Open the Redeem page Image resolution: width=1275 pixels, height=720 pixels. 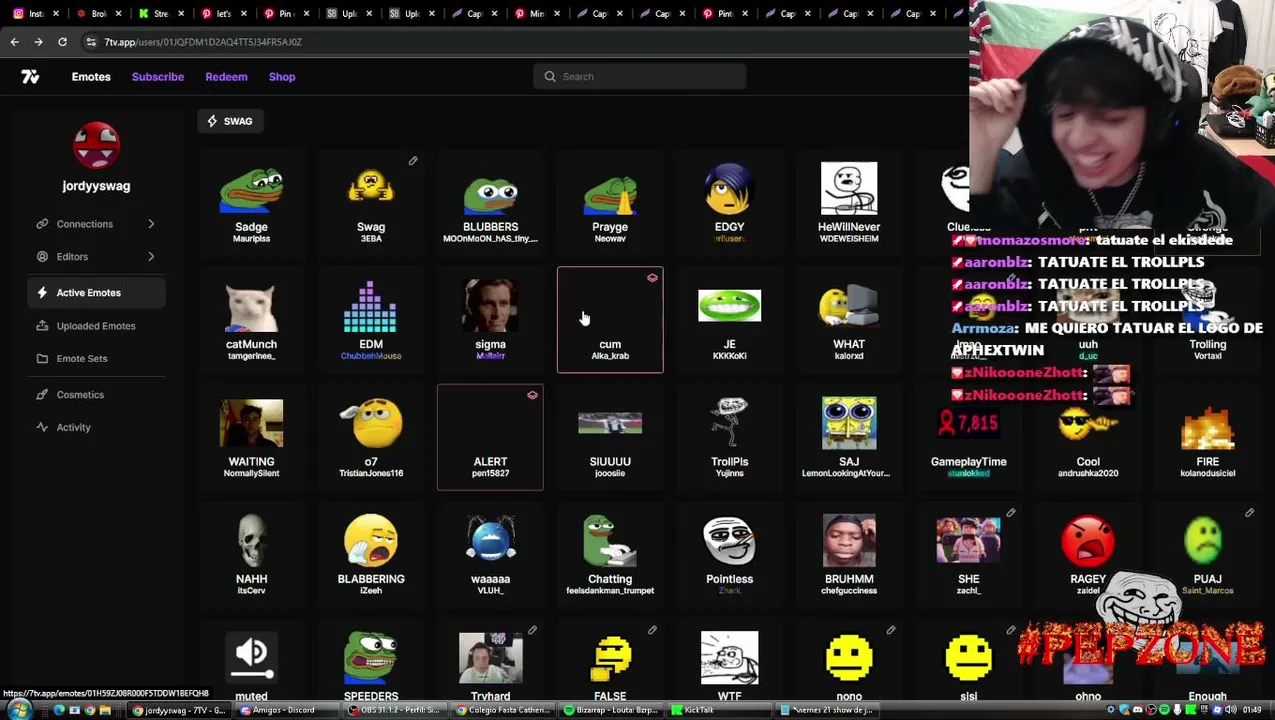pos(226,77)
